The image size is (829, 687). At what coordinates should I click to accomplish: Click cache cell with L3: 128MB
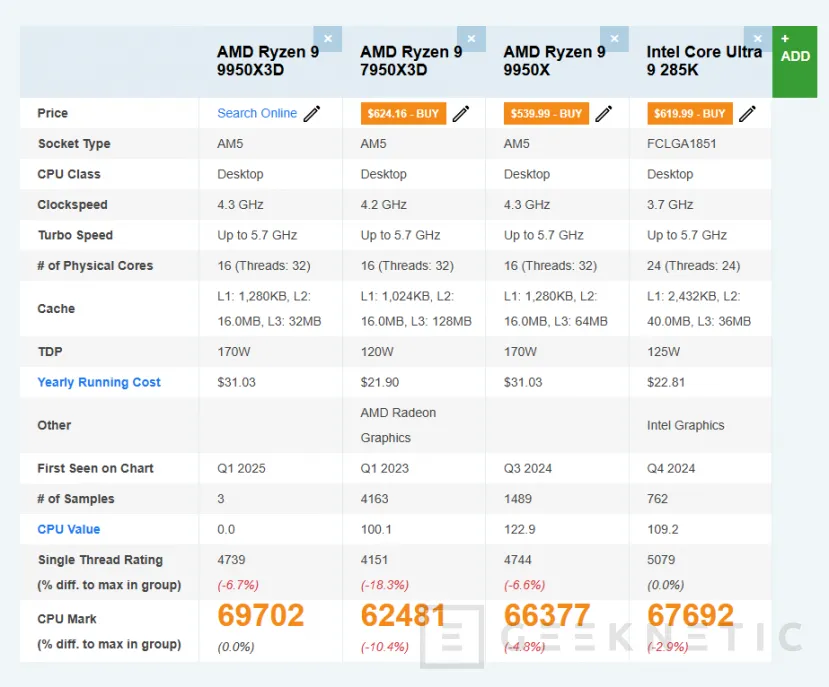416,309
